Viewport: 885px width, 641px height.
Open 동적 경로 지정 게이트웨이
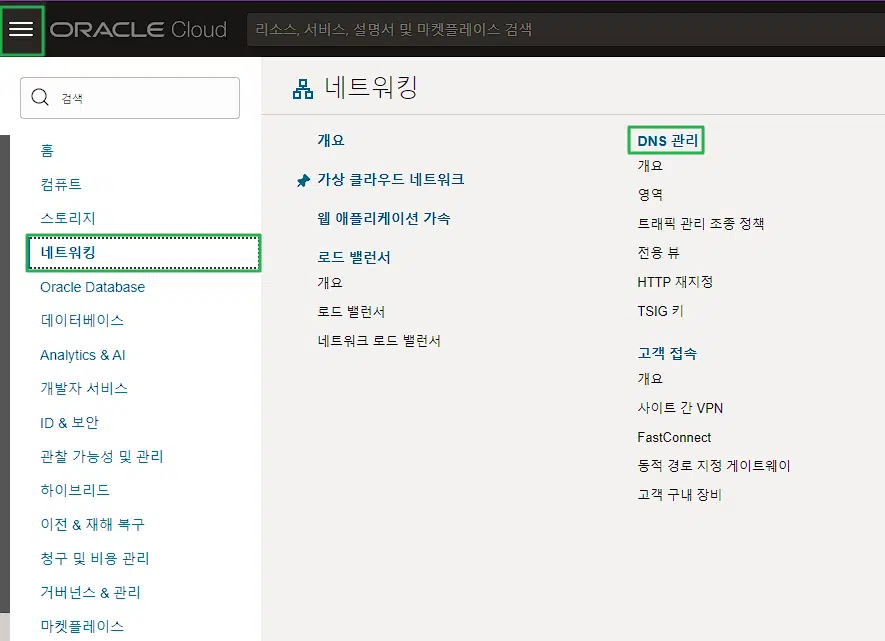click(714, 466)
